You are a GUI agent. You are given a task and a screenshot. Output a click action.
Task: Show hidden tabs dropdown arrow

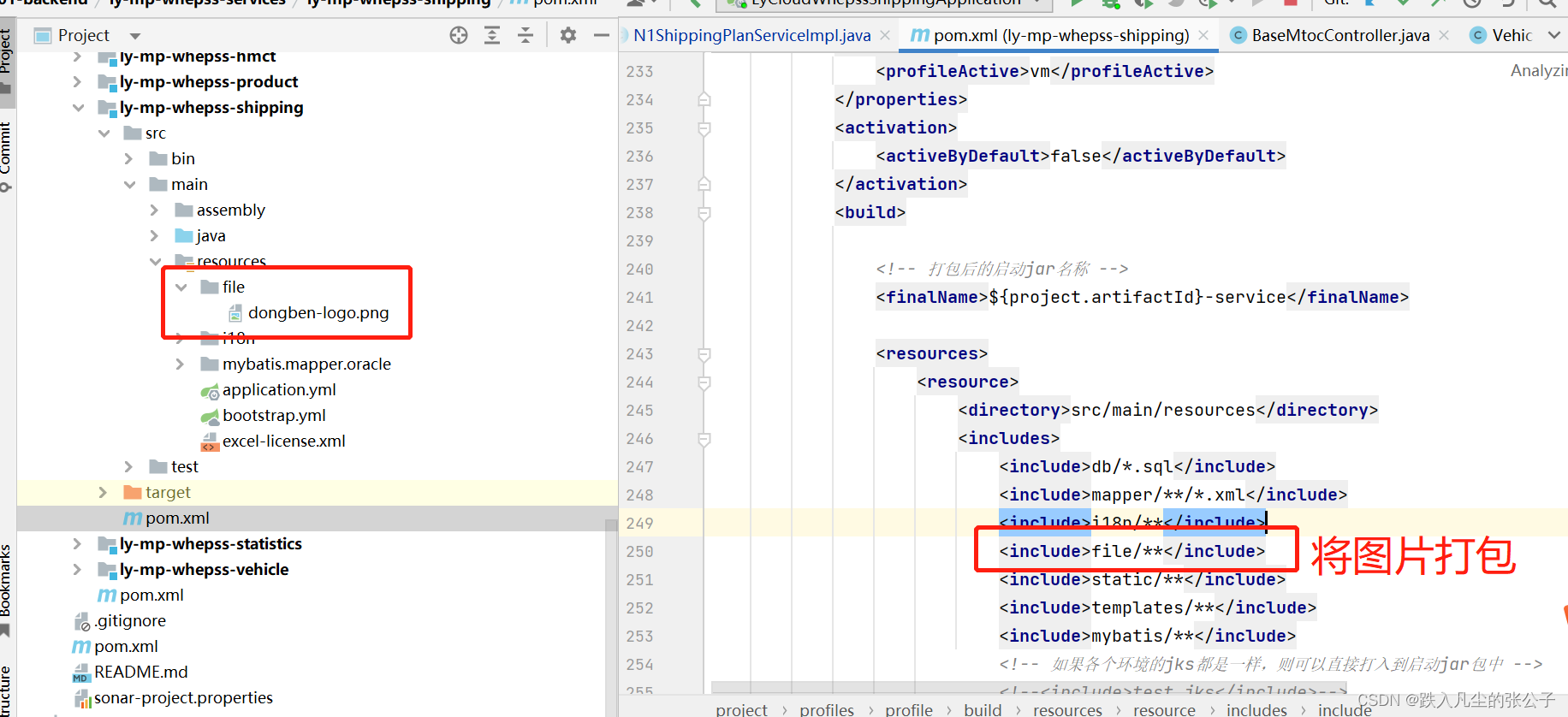coord(1553,35)
